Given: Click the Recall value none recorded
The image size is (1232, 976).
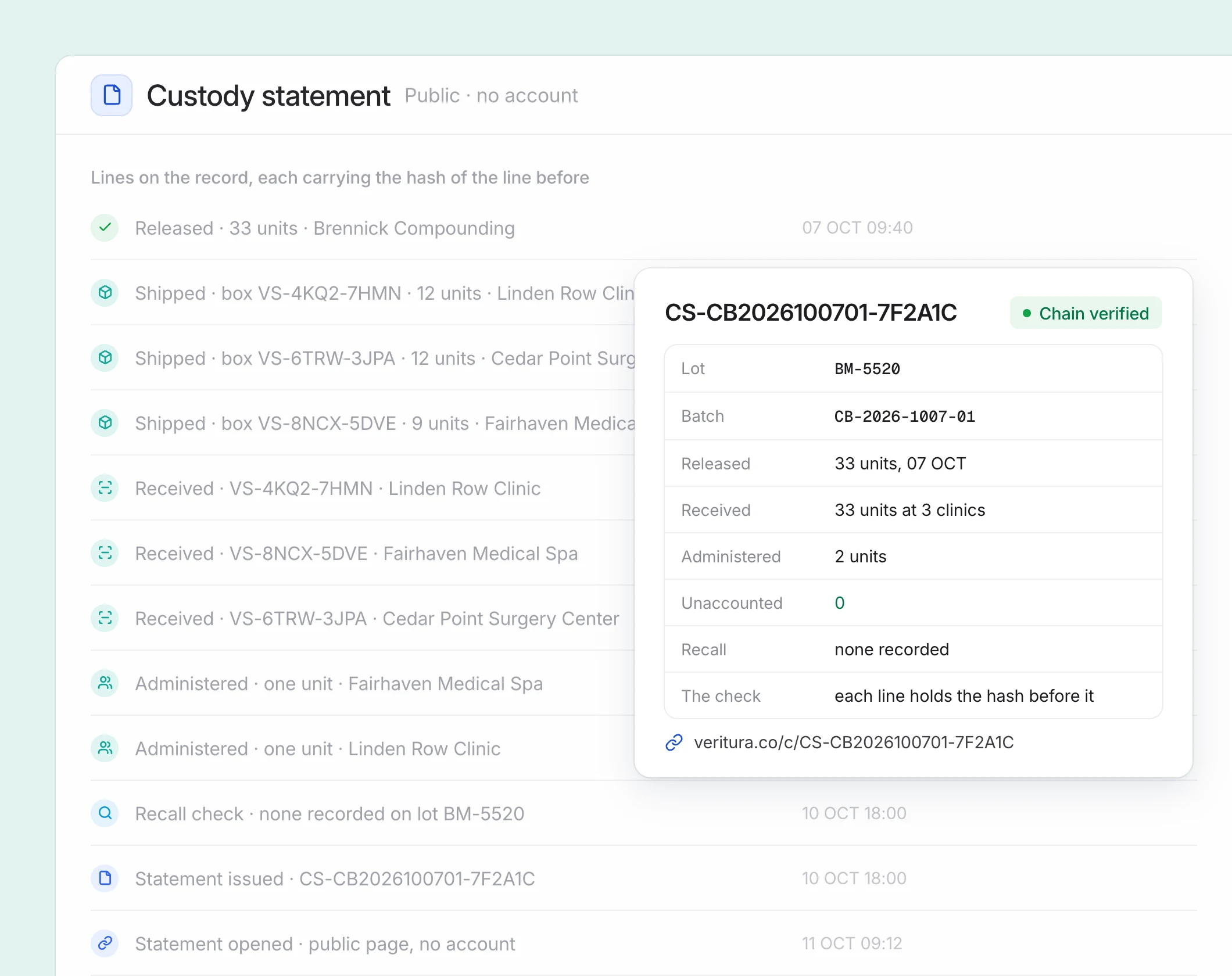Looking at the screenshot, I should [x=892, y=650].
